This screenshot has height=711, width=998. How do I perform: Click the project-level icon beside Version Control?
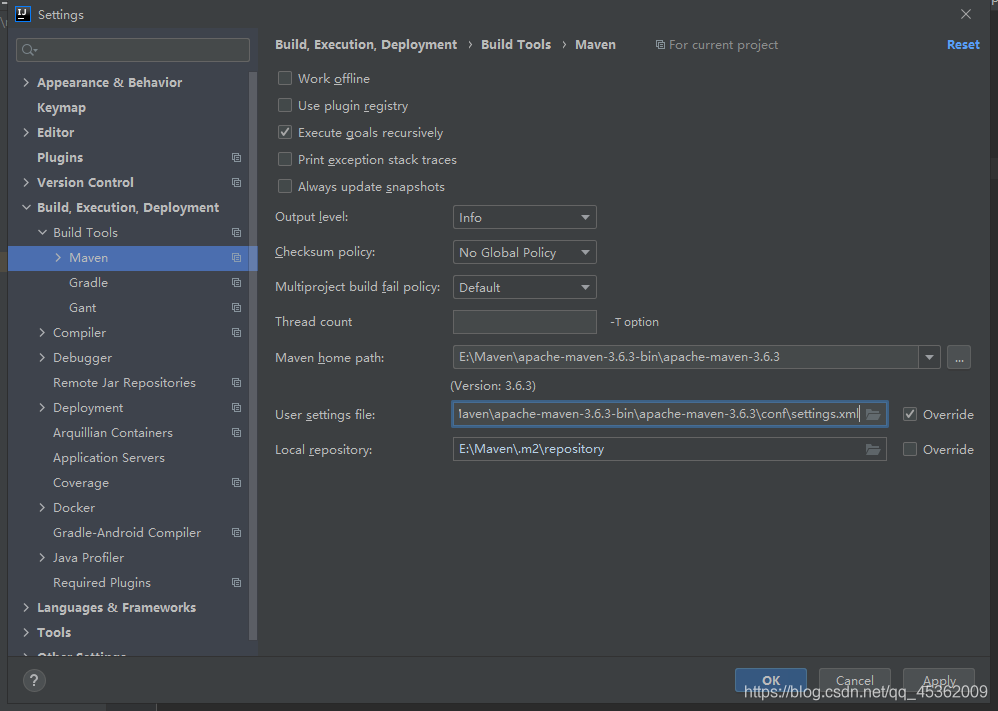tap(236, 183)
